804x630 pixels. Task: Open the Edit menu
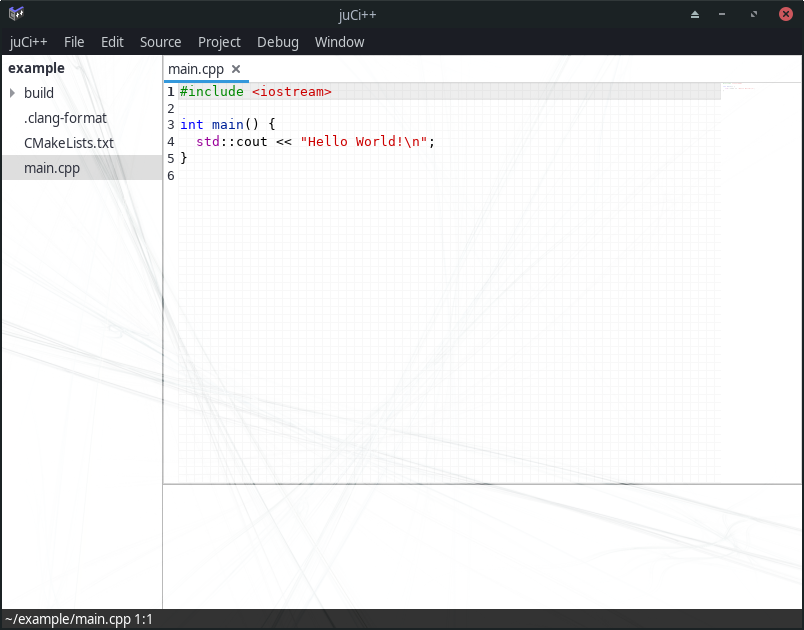[112, 42]
